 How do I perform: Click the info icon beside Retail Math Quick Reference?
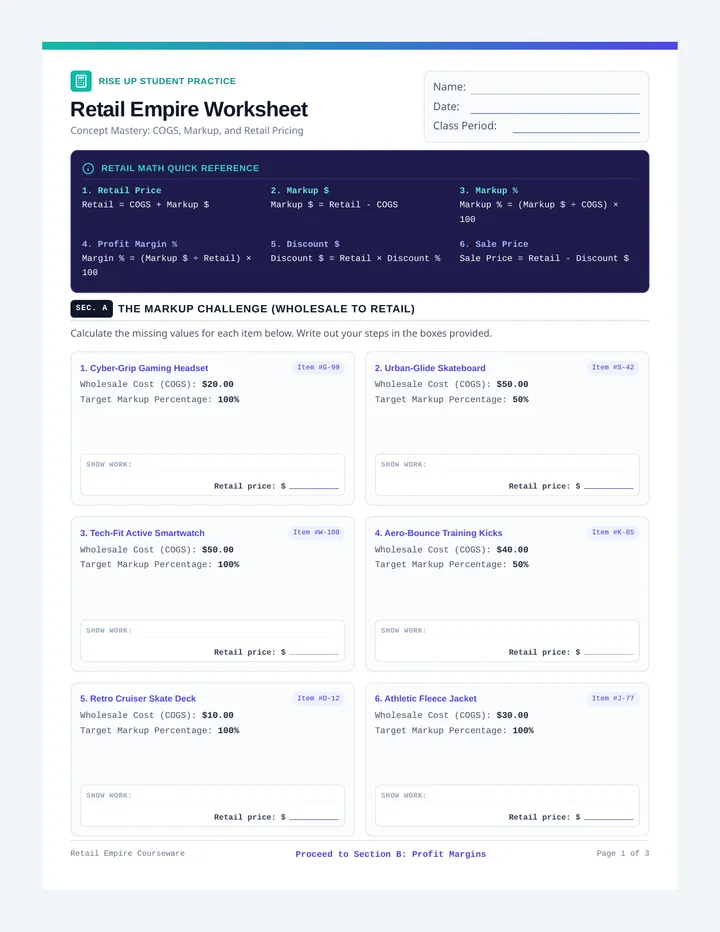(88, 168)
